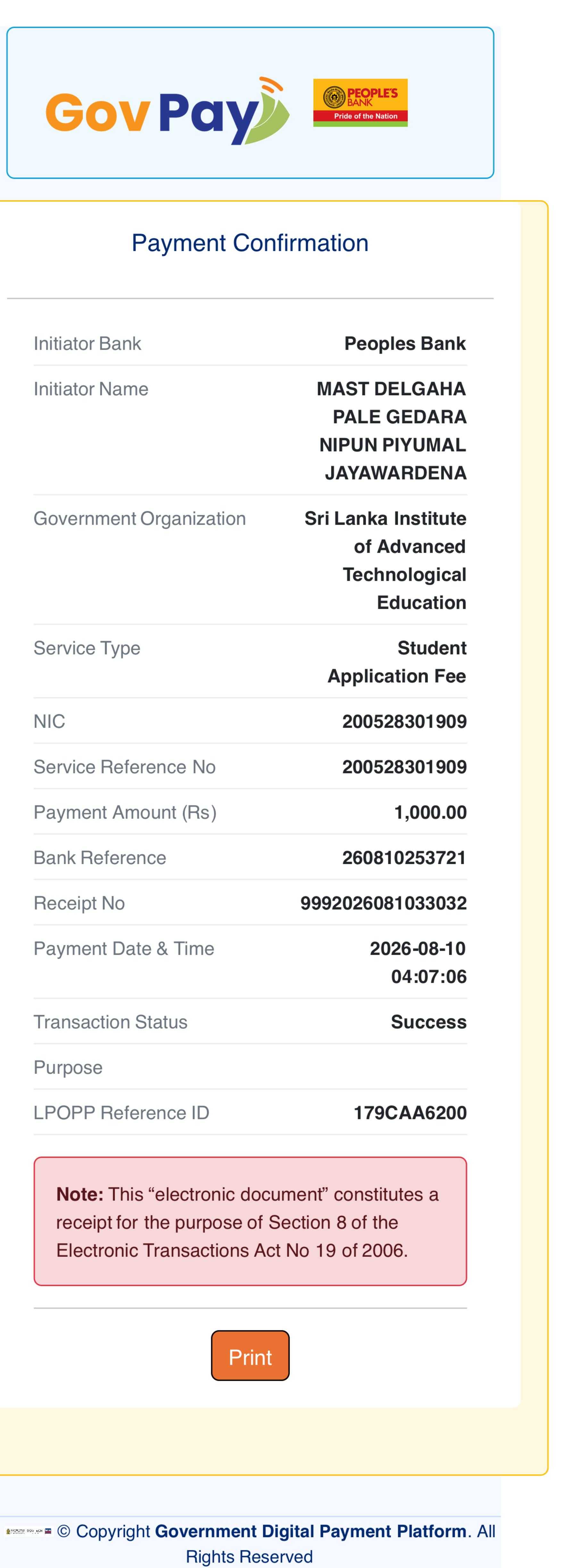Select the receipt number 9992026081033032
Image resolution: width=565 pixels, height=1568 pixels.
384,903
